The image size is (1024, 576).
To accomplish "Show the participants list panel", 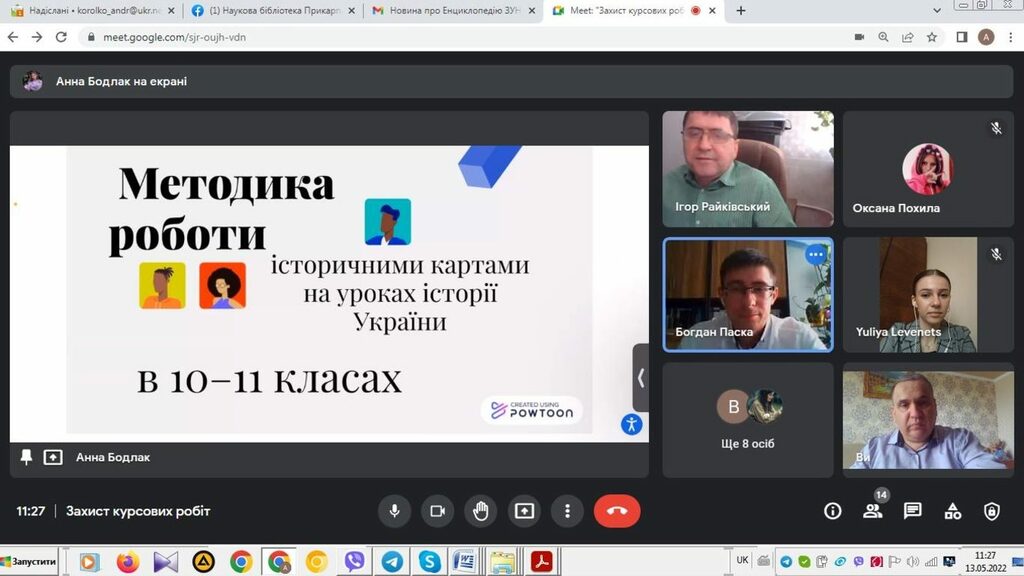I will [872, 511].
